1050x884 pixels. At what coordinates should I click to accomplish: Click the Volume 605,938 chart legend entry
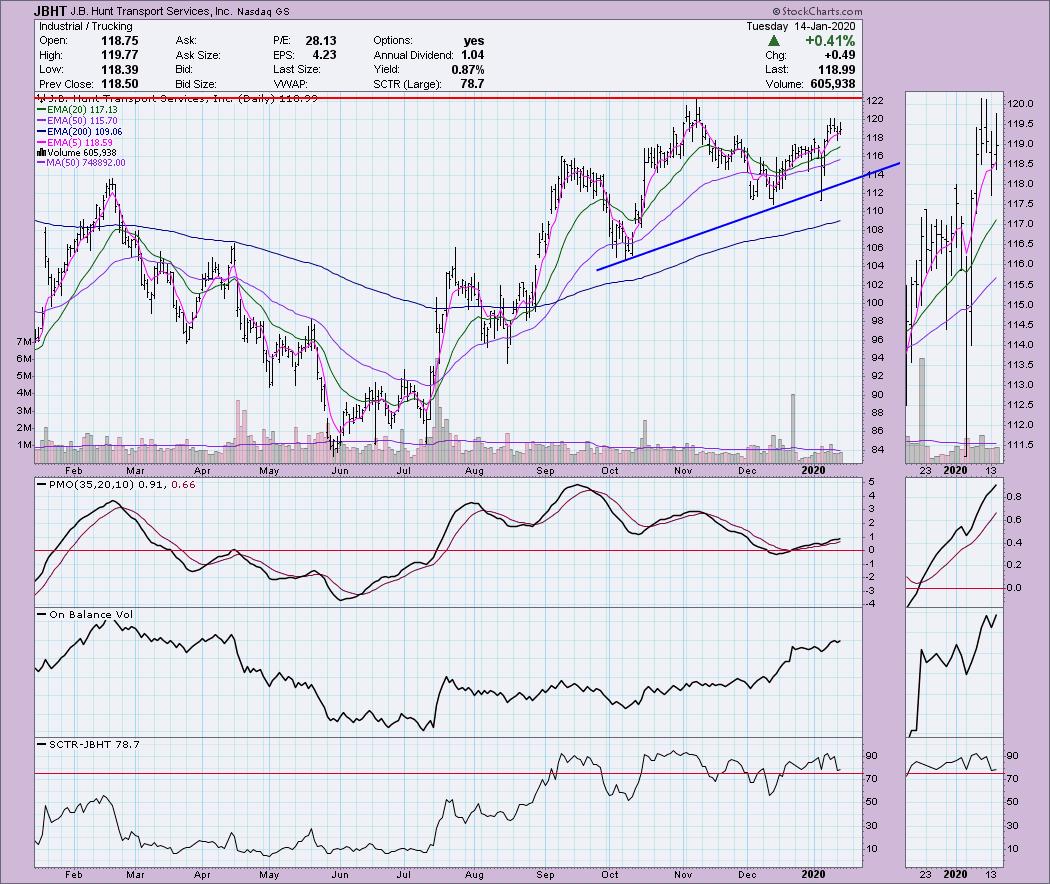pyautogui.click(x=76, y=153)
